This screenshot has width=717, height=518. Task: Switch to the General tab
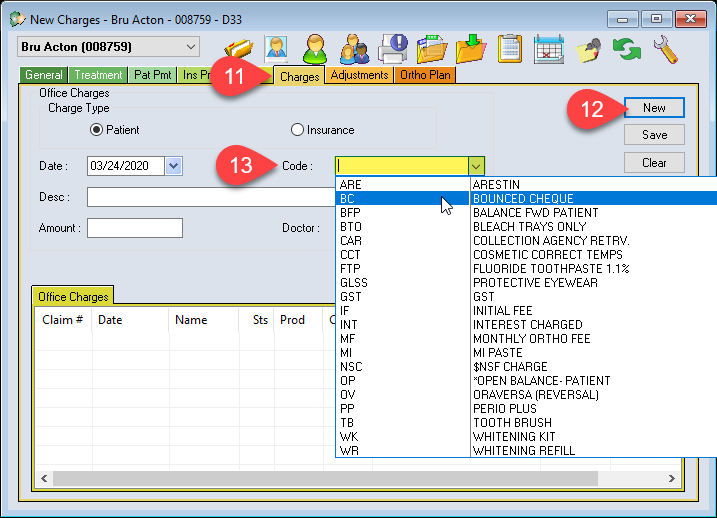pos(44,75)
